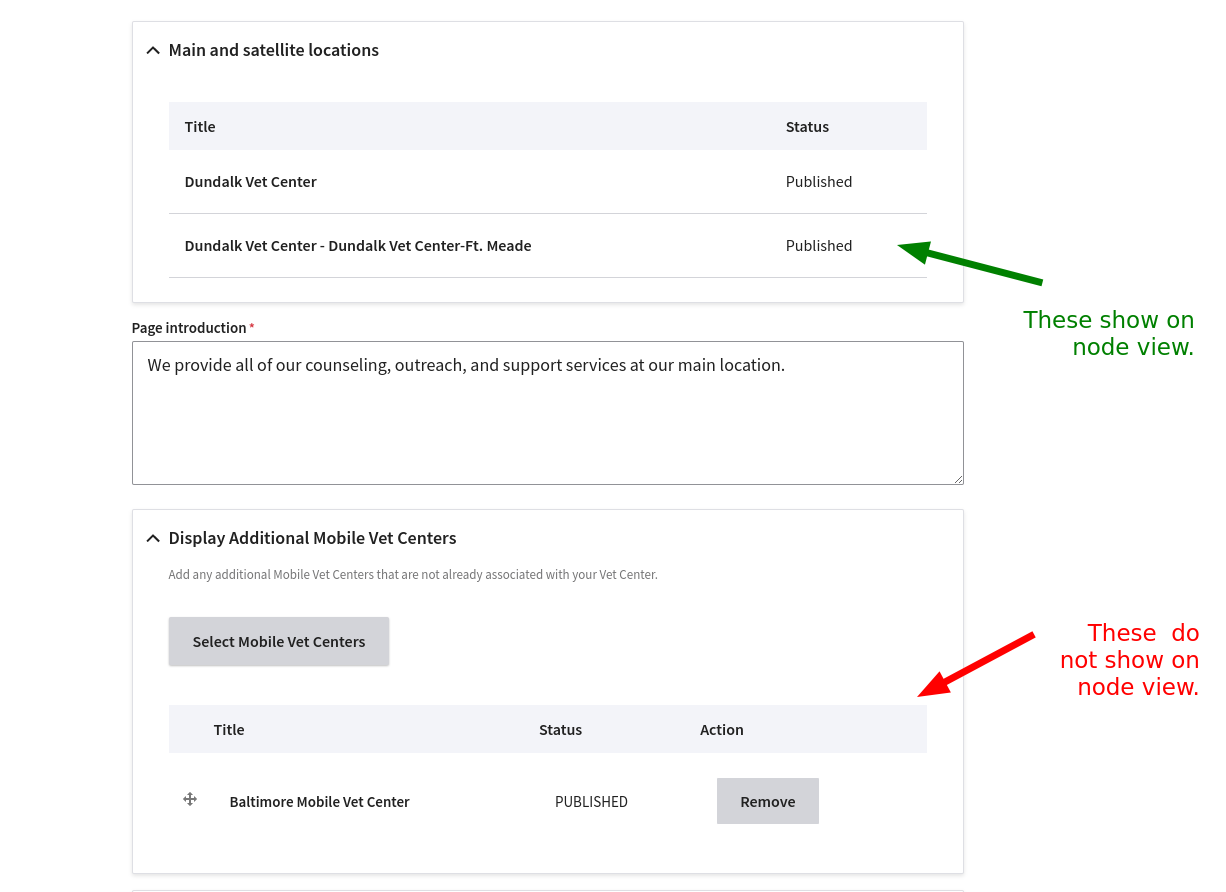Remove Baltimore Mobile Vet Center
1226x892 pixels.
click(x=768, y=801)
